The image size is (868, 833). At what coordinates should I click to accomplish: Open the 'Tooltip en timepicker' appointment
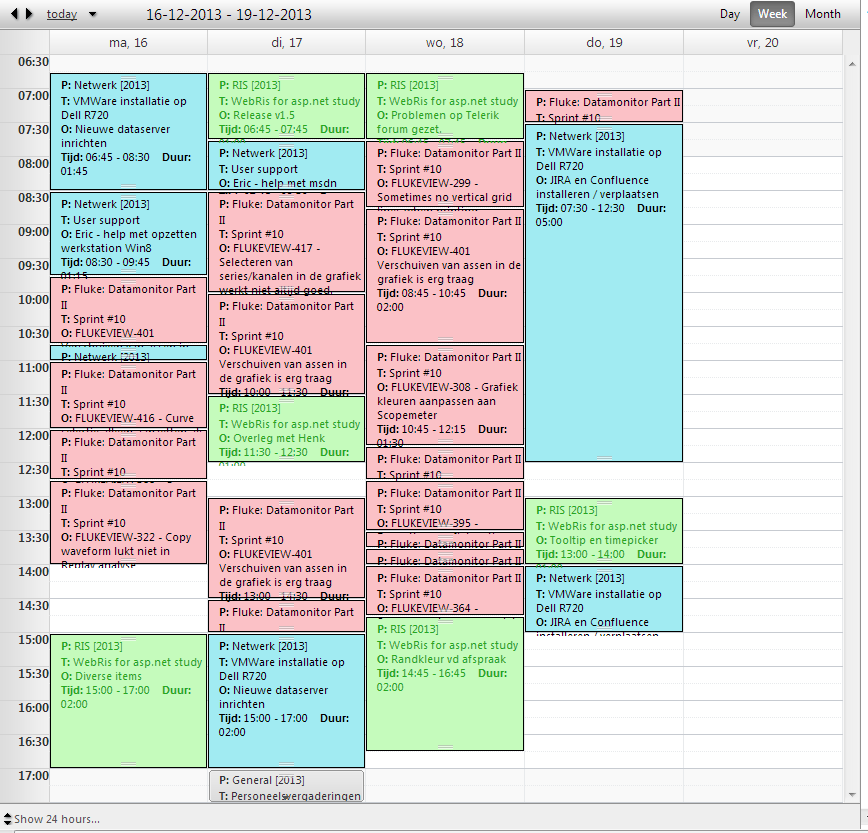pos(604,531)
